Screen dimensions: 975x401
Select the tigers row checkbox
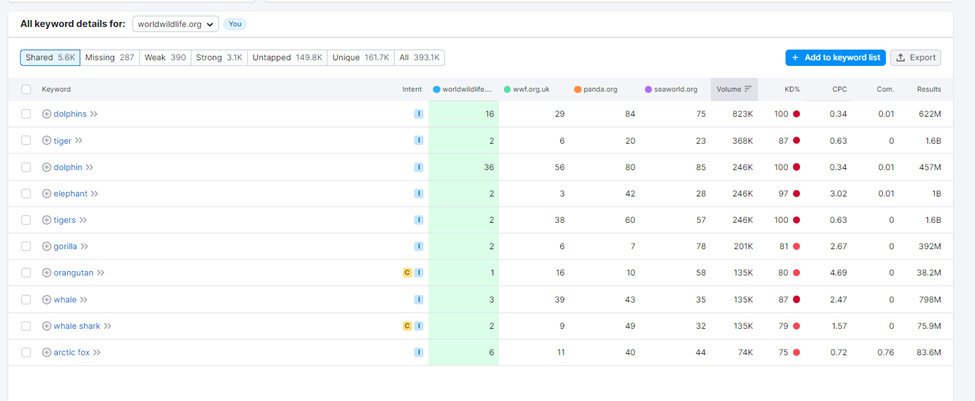(25, 220)
